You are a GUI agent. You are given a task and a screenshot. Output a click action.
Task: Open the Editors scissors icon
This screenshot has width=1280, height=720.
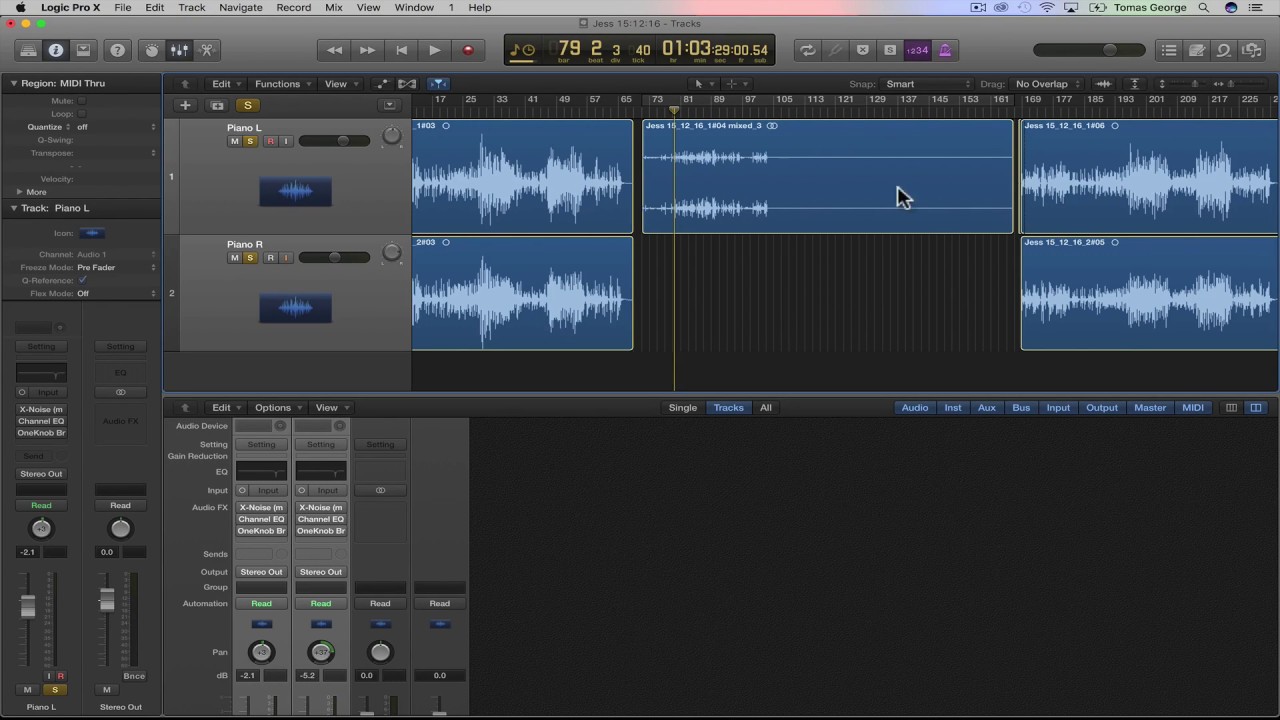207,50
